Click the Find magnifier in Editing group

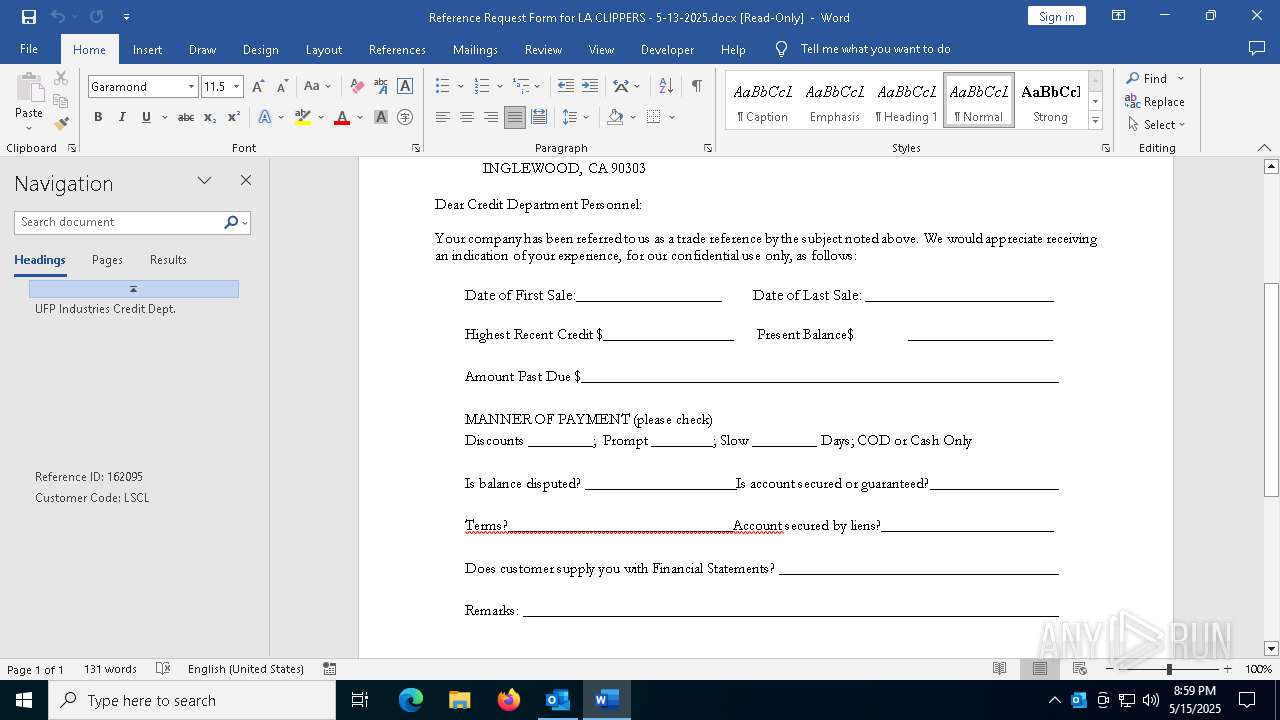click(1146, 78)
